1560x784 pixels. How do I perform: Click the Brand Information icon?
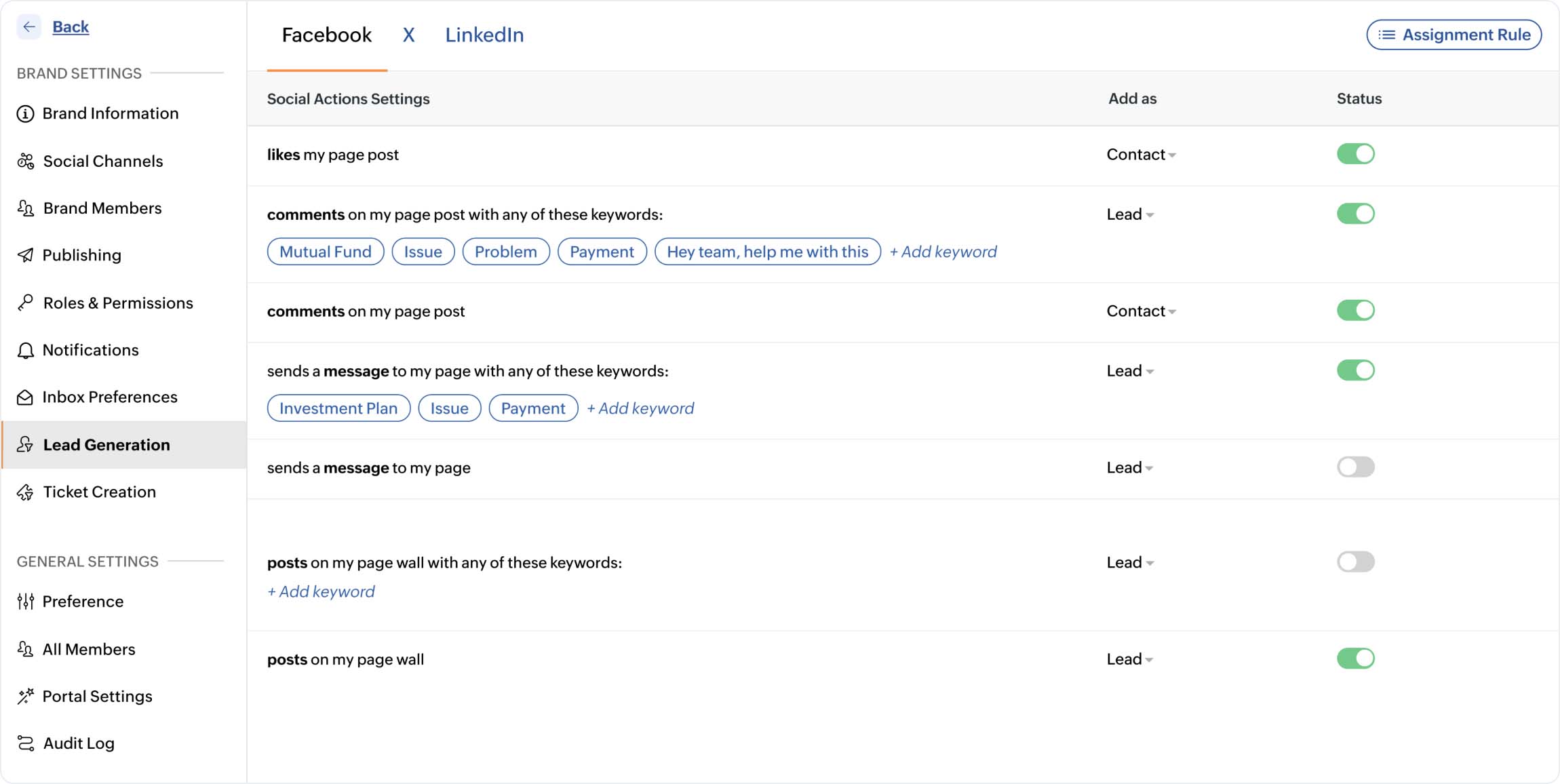(x=26, y=113)
